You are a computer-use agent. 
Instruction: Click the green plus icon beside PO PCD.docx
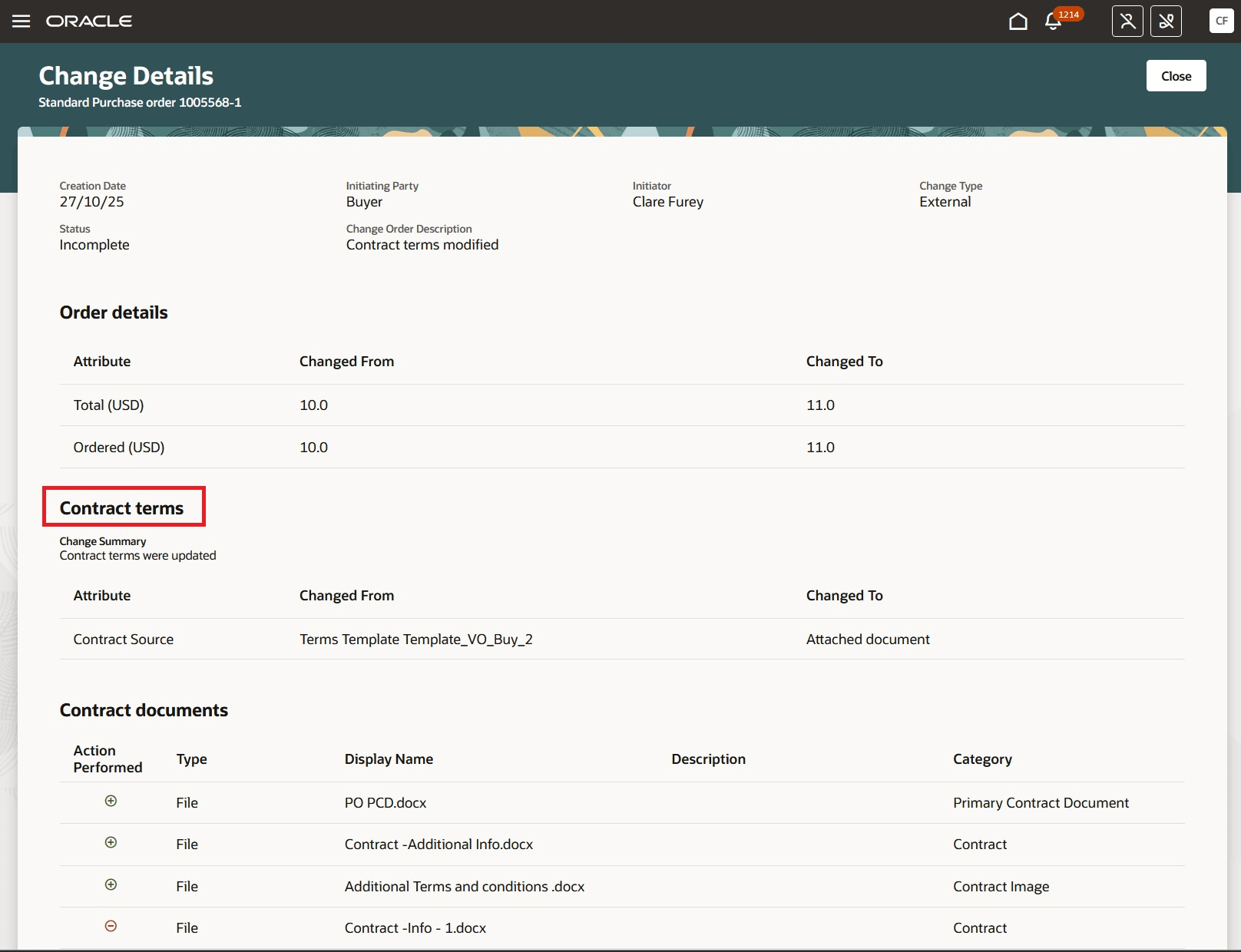point(111,802)
